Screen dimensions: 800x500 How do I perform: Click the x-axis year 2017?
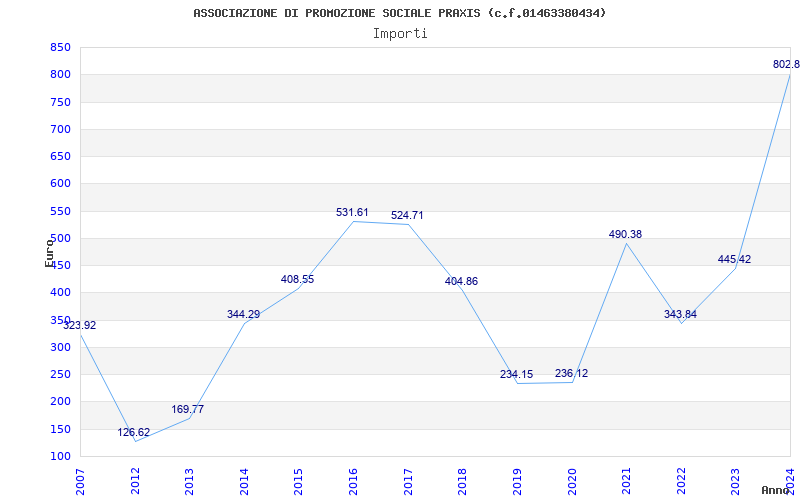tap(408, 482)
